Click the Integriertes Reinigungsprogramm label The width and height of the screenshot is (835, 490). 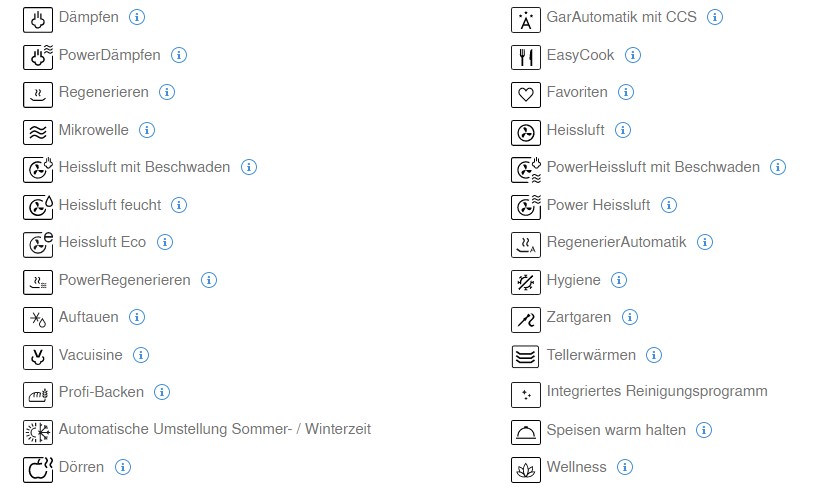657,391
